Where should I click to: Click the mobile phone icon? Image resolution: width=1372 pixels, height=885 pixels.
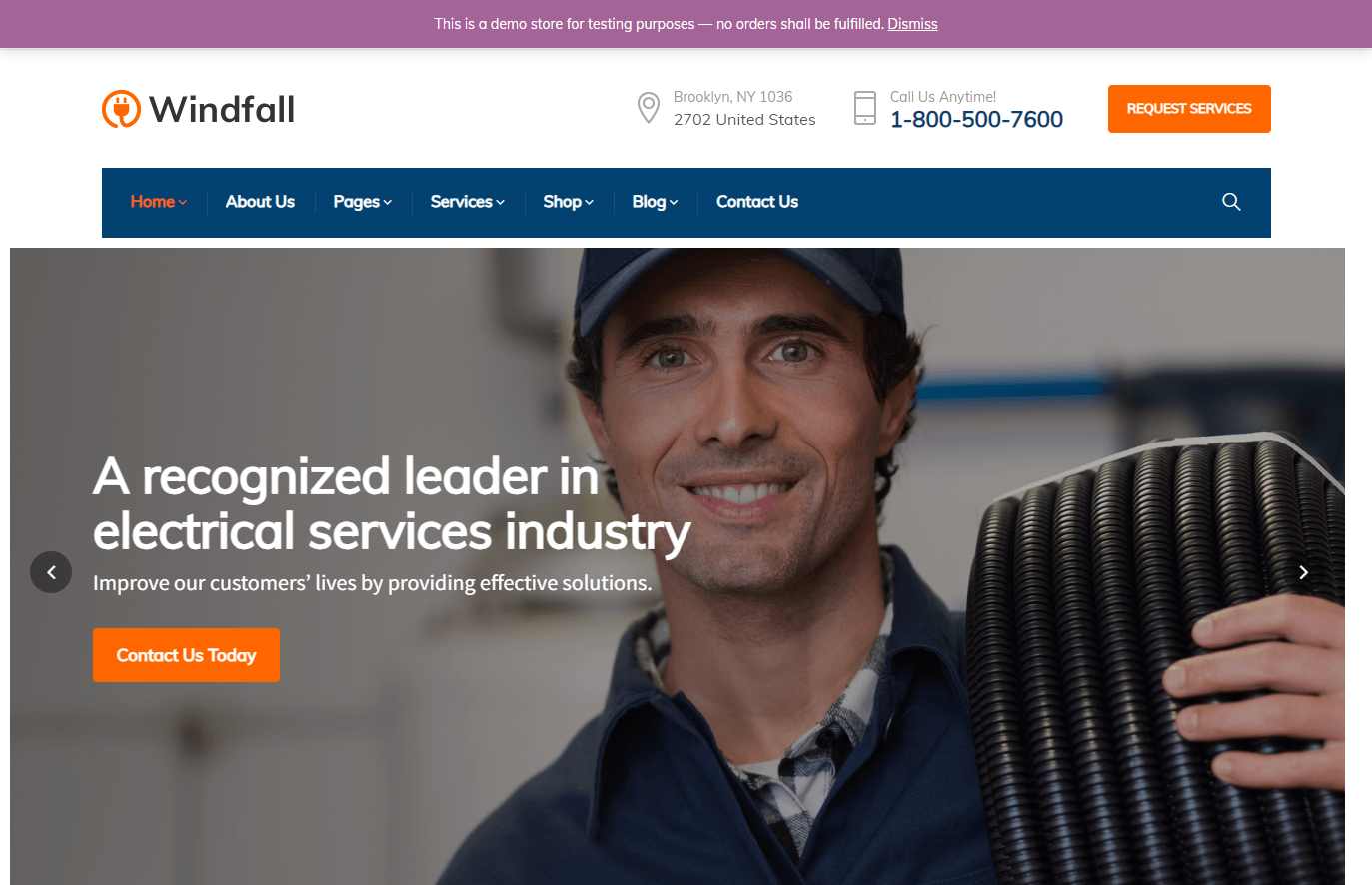click(865, 108)
